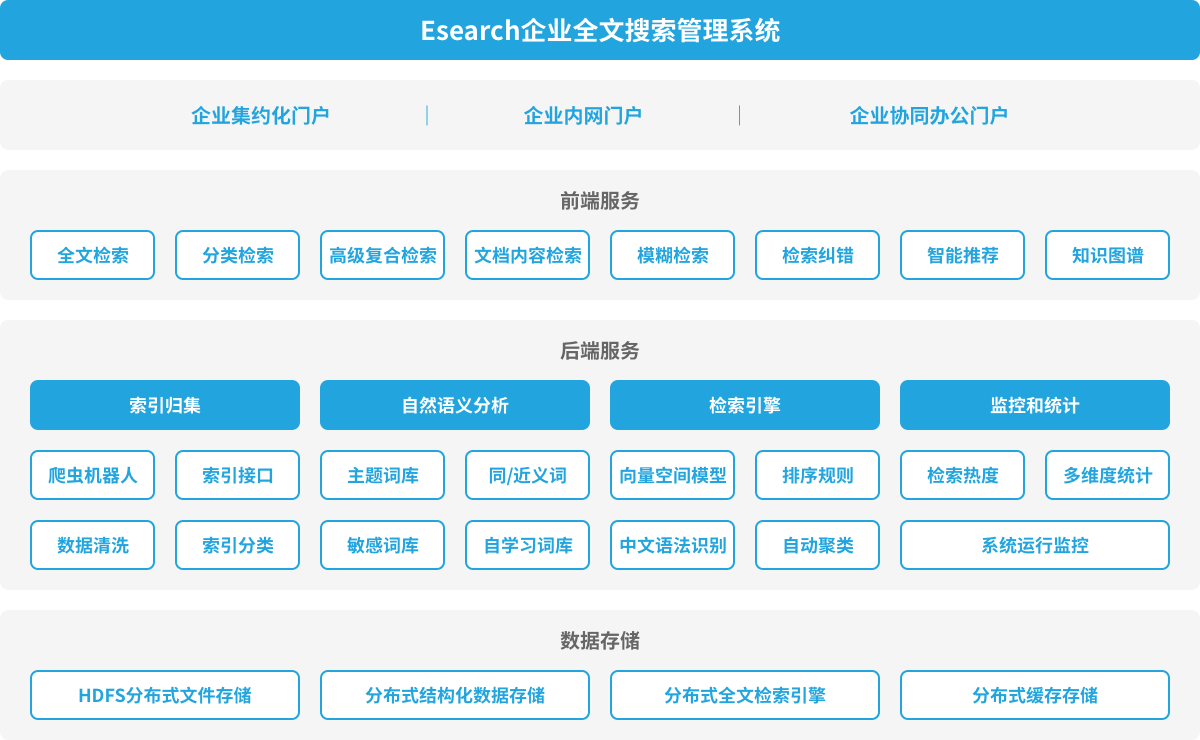Viewport: 1200px width, 740px height.
Task: Choose the 敏感词库 box
Action: pos(382,545)
